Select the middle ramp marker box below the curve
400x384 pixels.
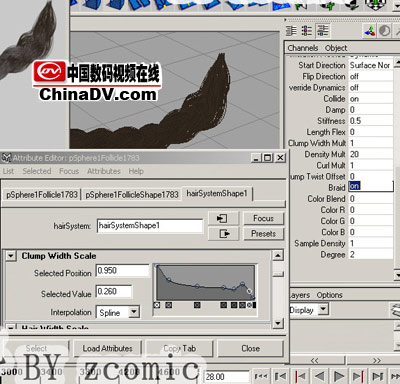pos(197,305)
